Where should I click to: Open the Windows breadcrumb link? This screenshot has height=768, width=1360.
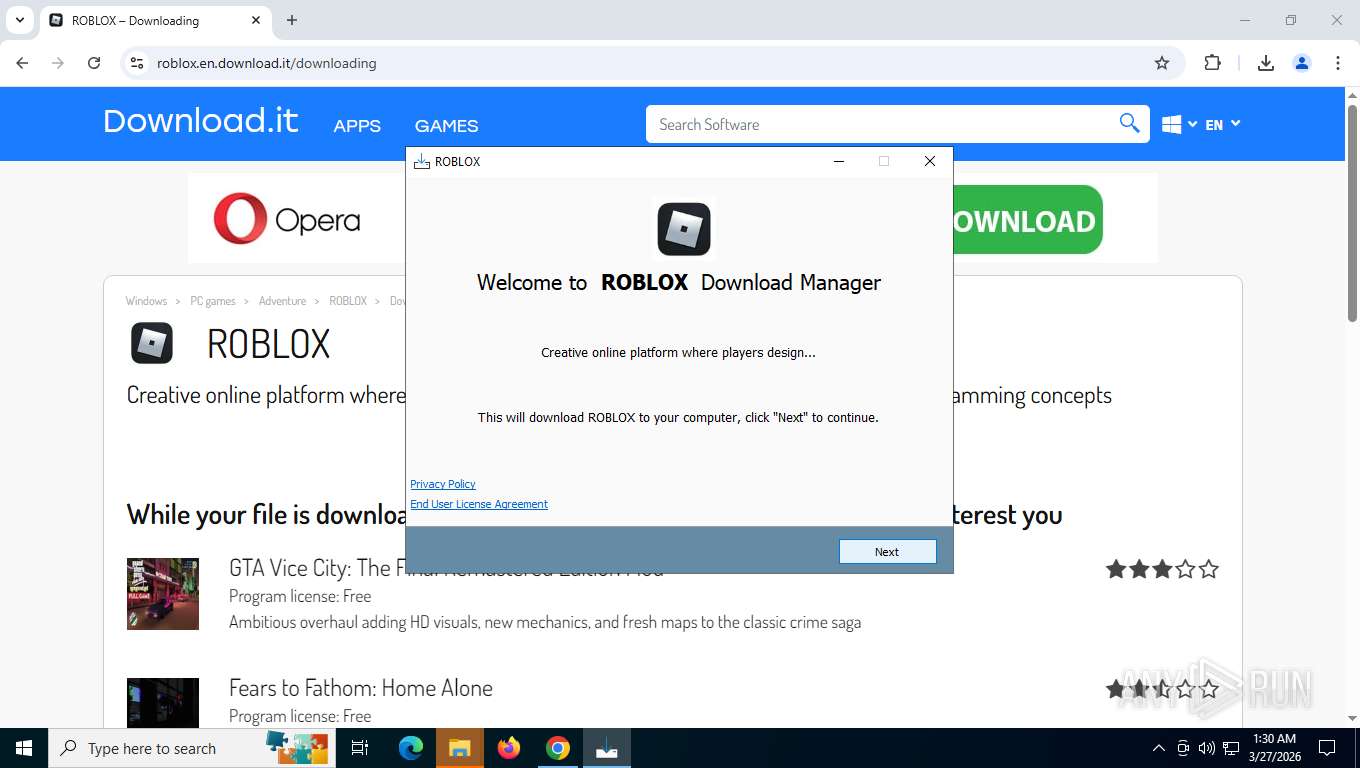146,301
